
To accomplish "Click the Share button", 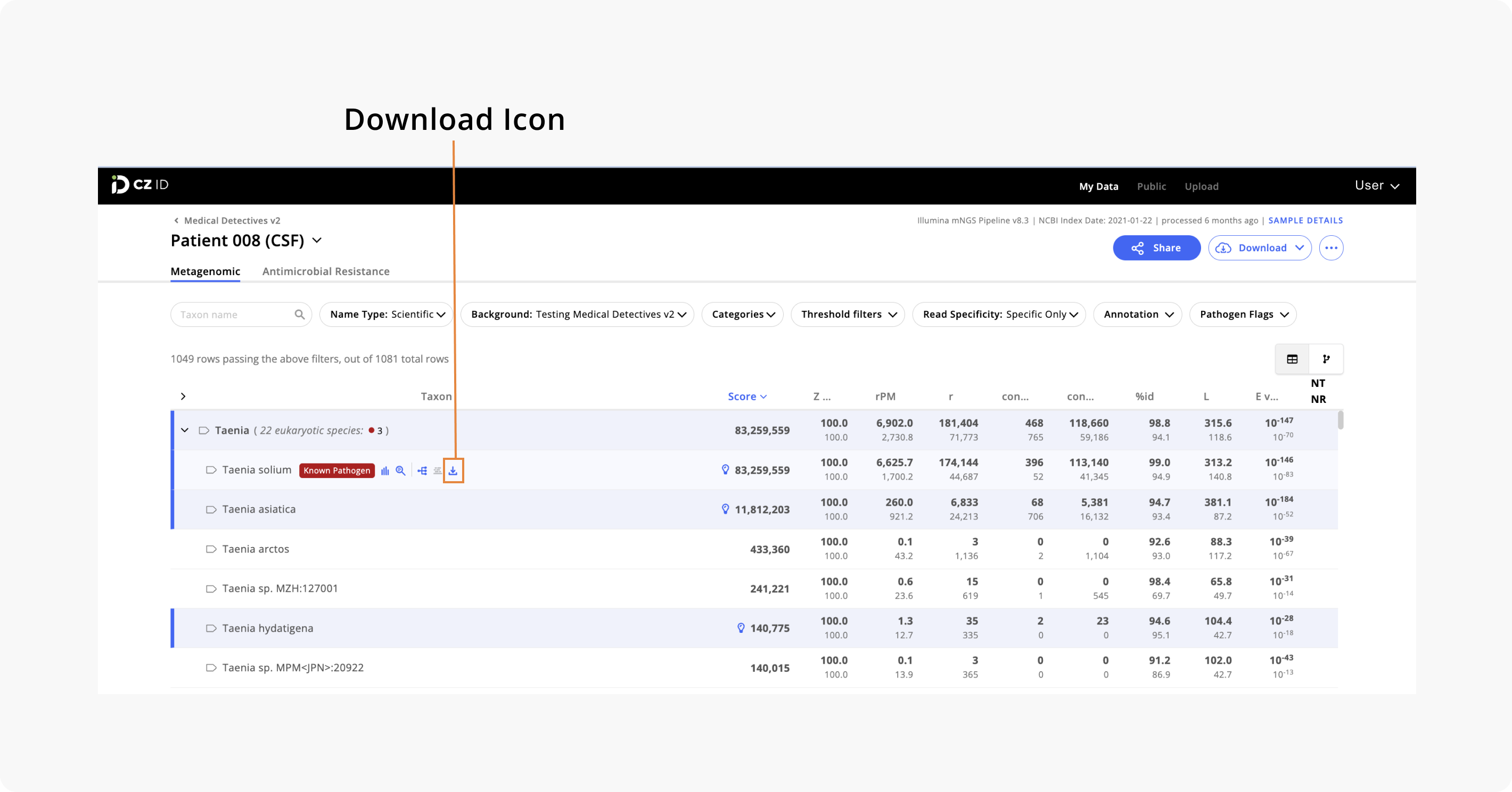I will (x=1156, y=247).
